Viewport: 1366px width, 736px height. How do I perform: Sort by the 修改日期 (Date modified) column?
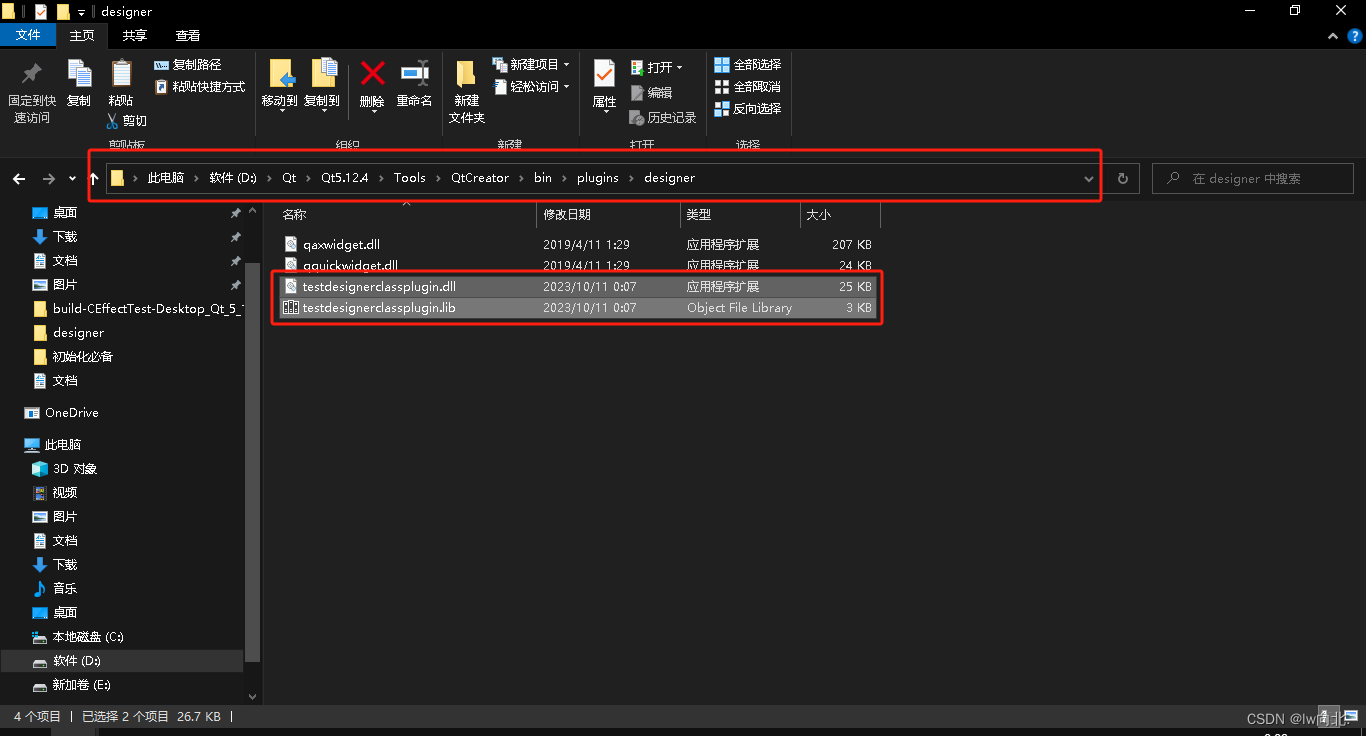[x=567, y=215]
